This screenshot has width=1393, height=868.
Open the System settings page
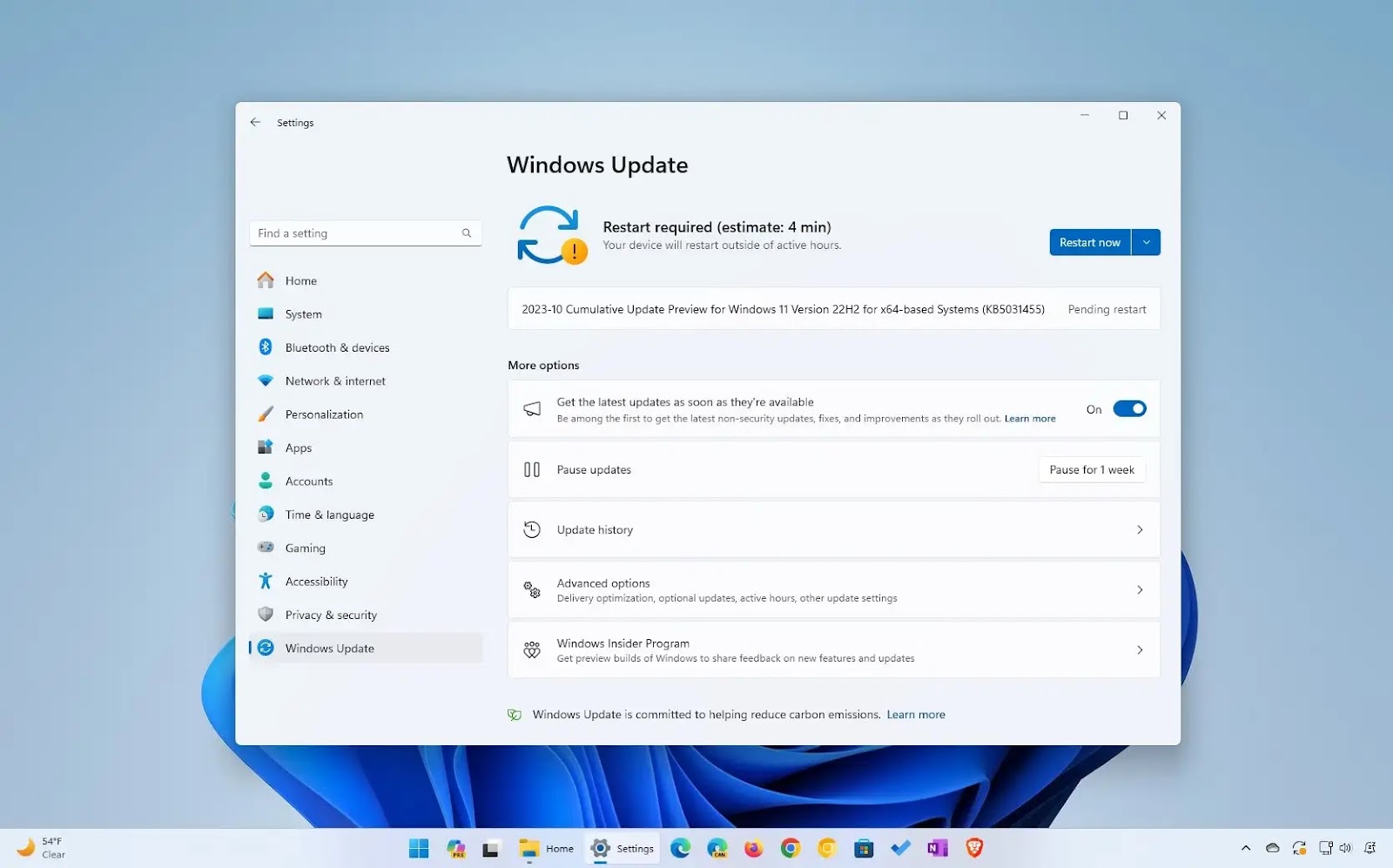366,314
